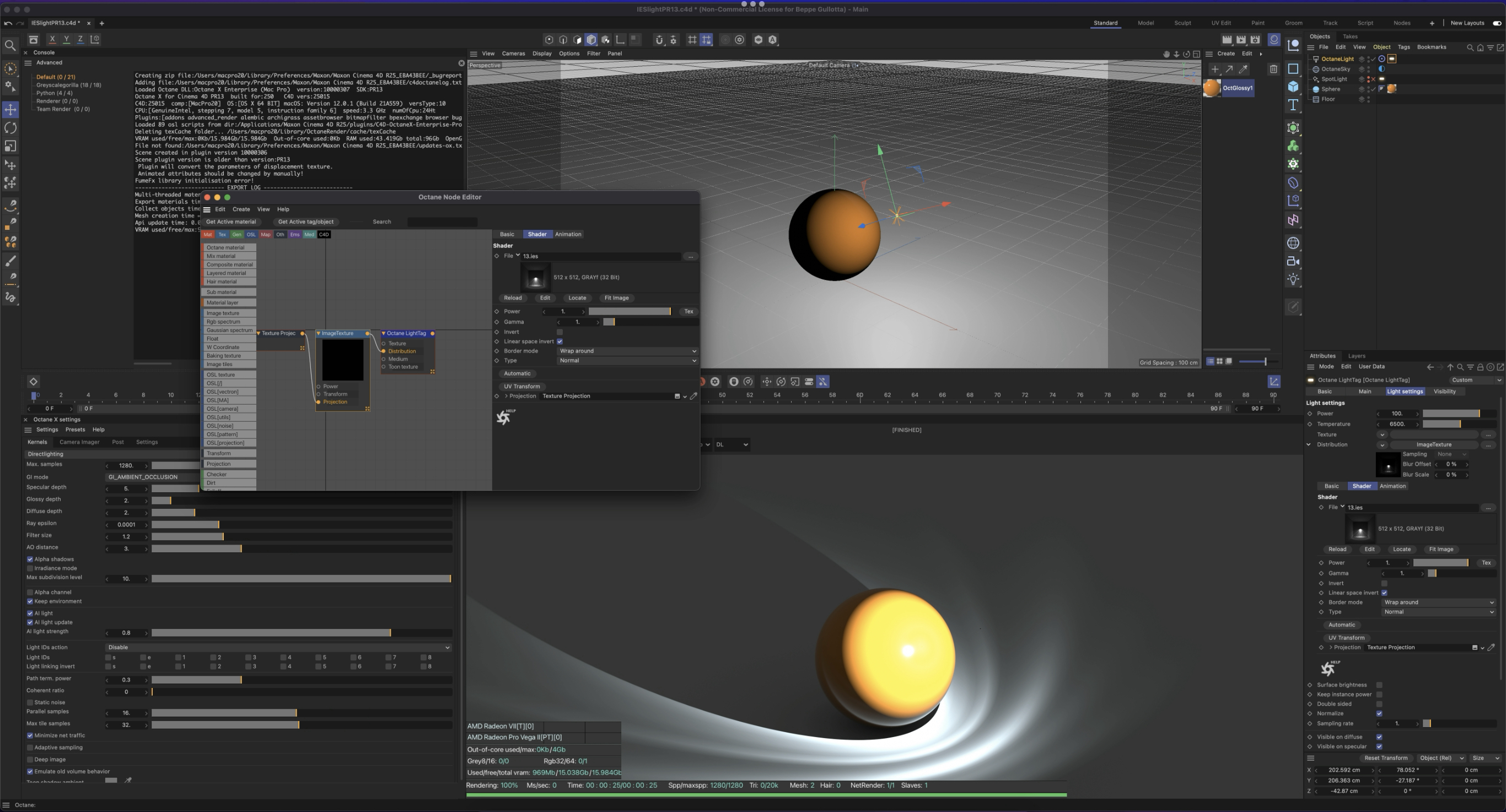Select the Scale tool in left toolbar
The height and width of the screenshot is (812, 1506).
coord(10,146)
